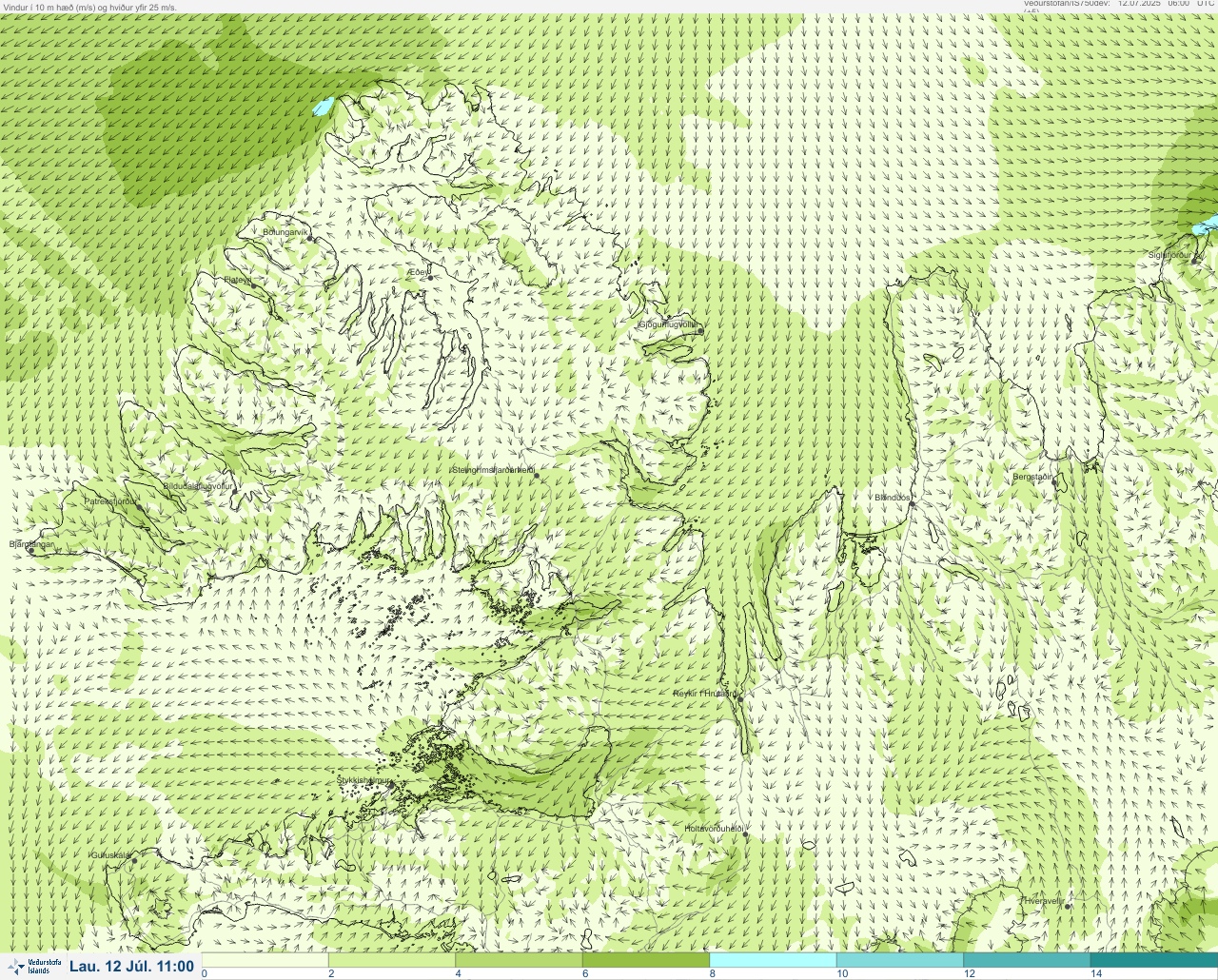1218x980 pixels.
Task: Select the 2–4 m/s legend color
Action: (392, 960)
